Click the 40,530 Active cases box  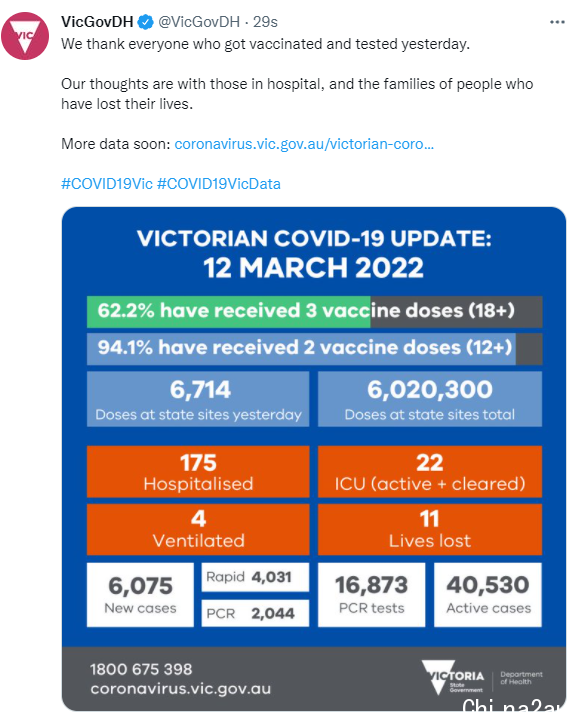click(488, 595)
